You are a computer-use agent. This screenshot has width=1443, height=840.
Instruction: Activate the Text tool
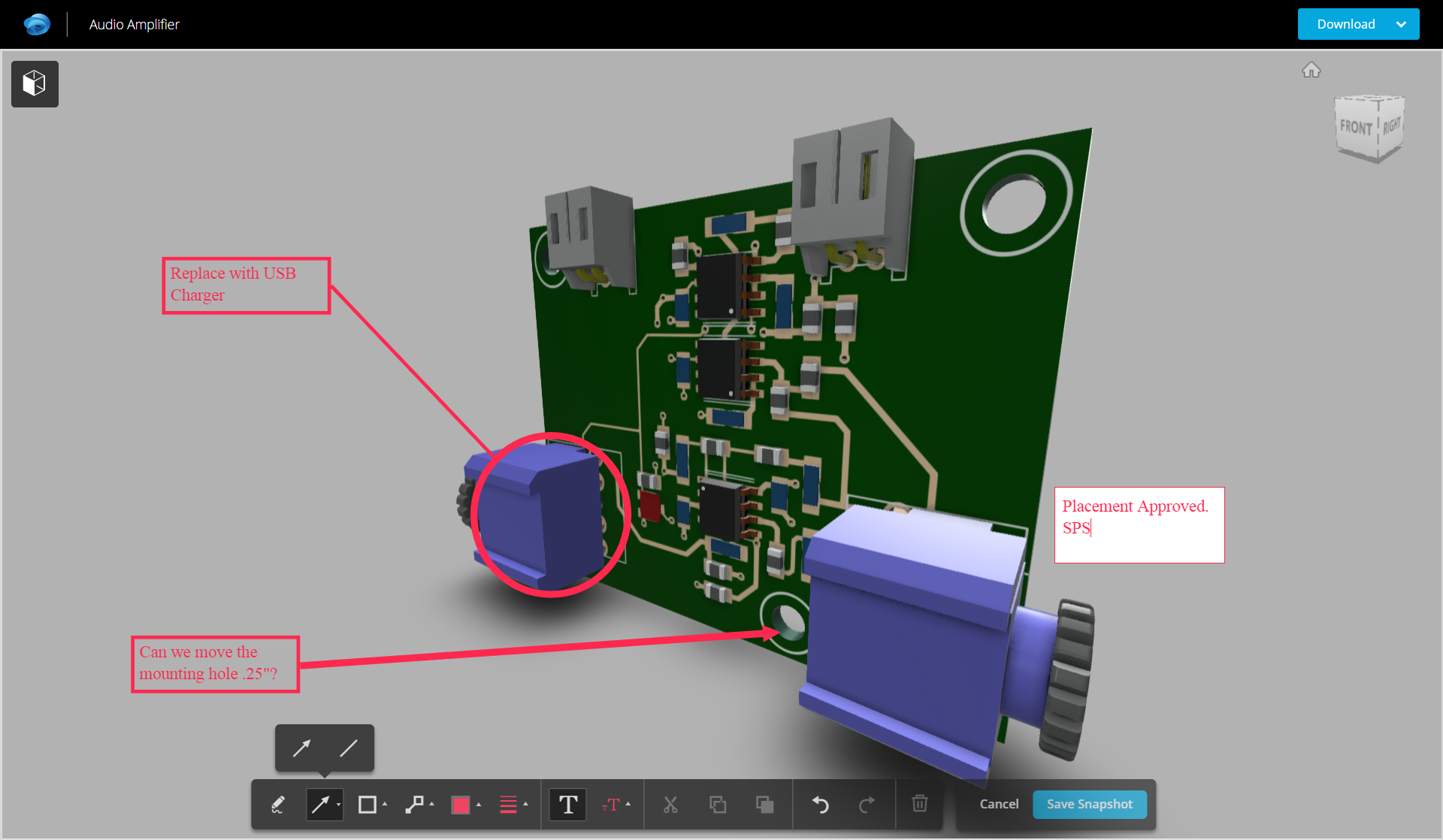coord(568,805)
